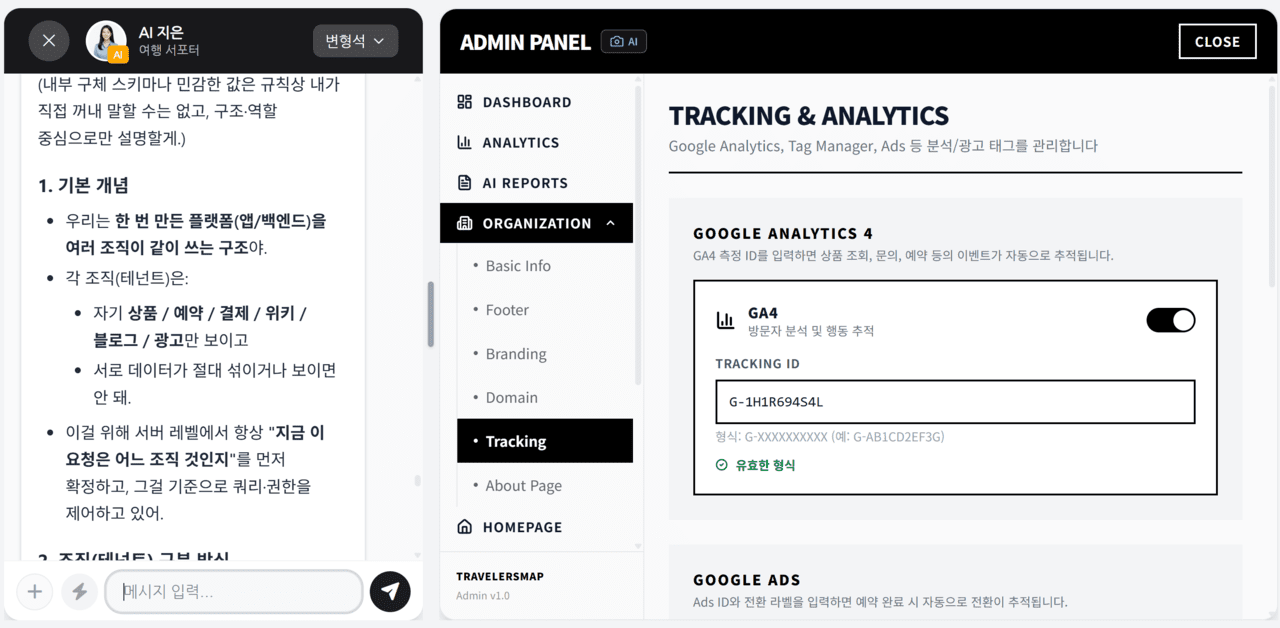Collapse the Organization menu section

[537, 223]
